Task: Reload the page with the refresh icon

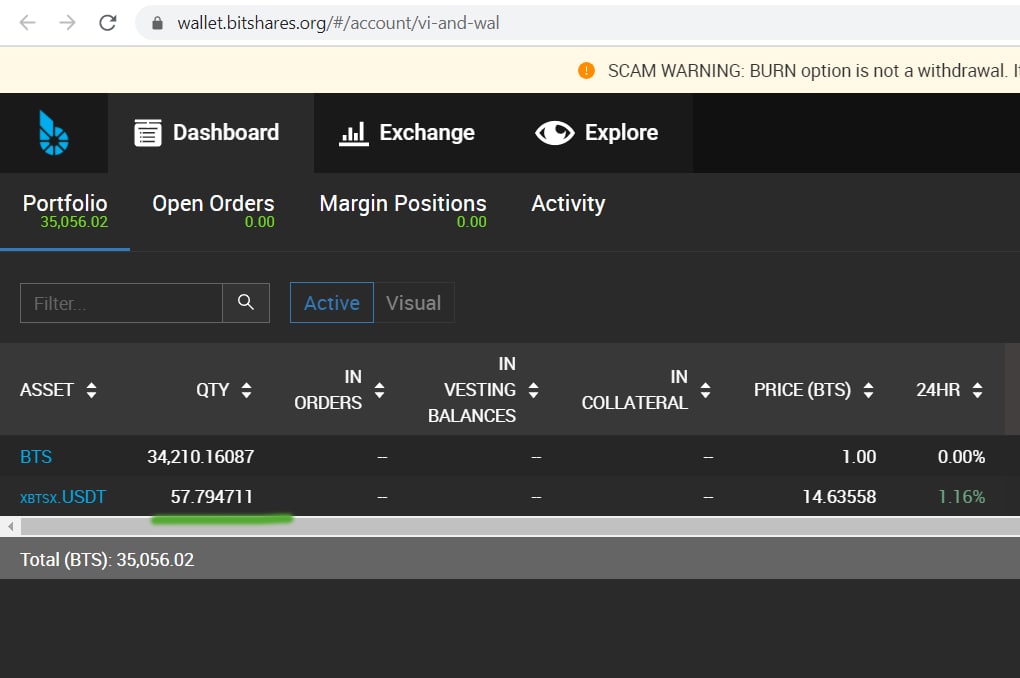Action: click(x=107, y=23)
